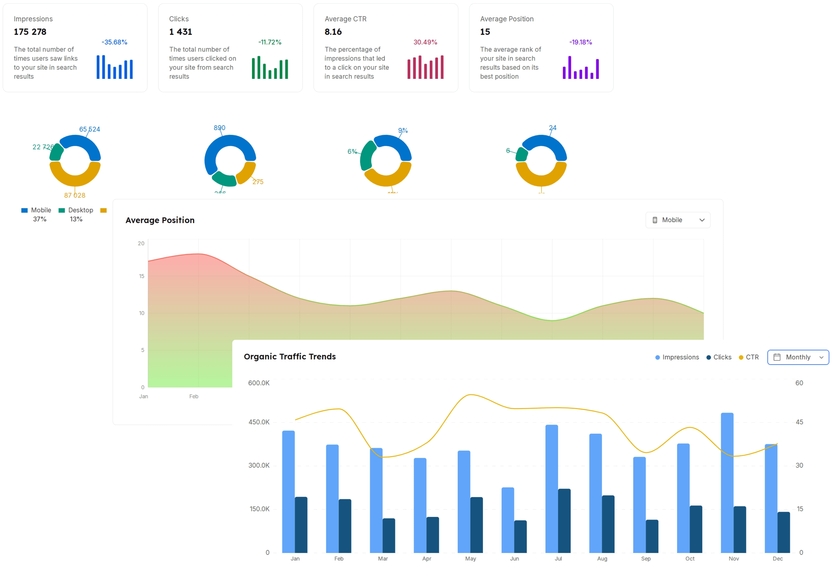This screenshot has height=578, width=840.
Task: Click the November impressions bar
Action: click(727, 483)
